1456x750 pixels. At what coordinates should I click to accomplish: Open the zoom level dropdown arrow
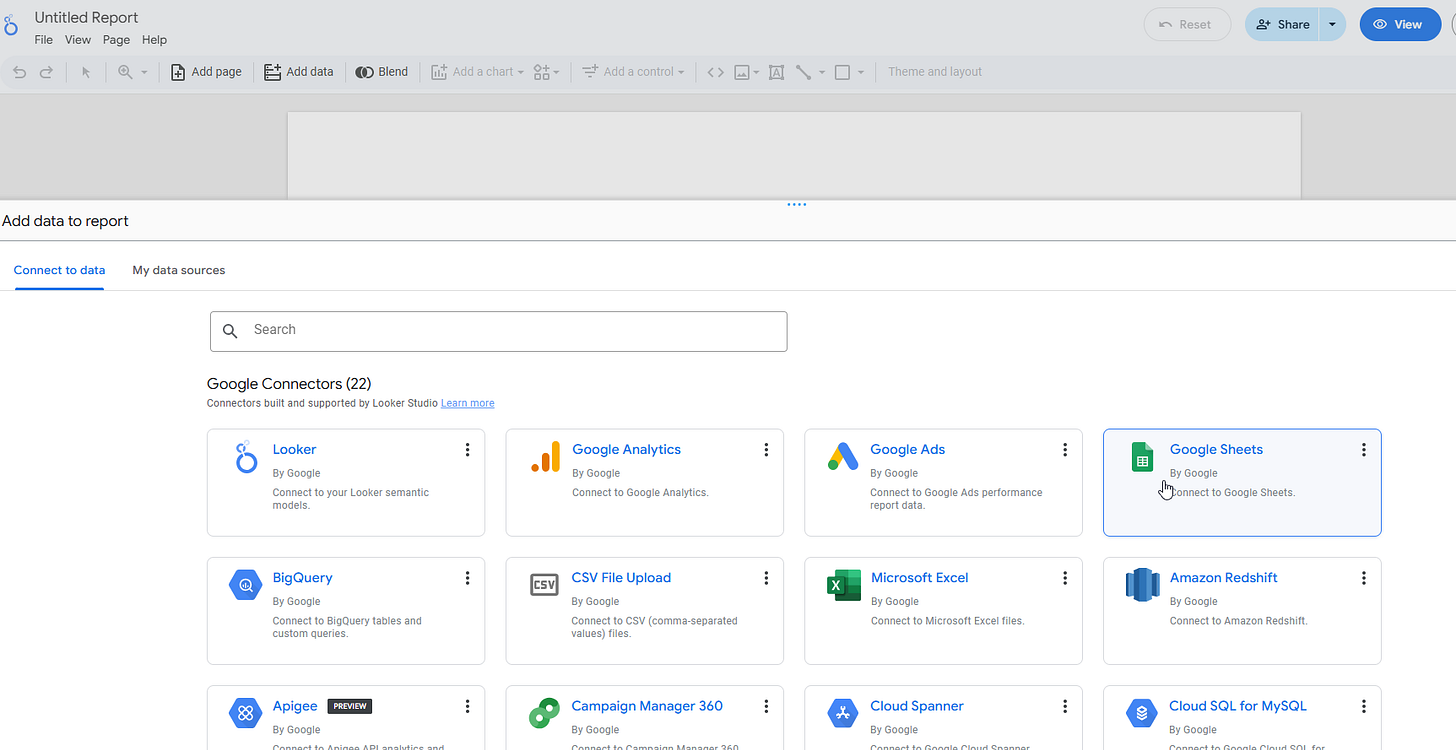[x=144, y=72]
